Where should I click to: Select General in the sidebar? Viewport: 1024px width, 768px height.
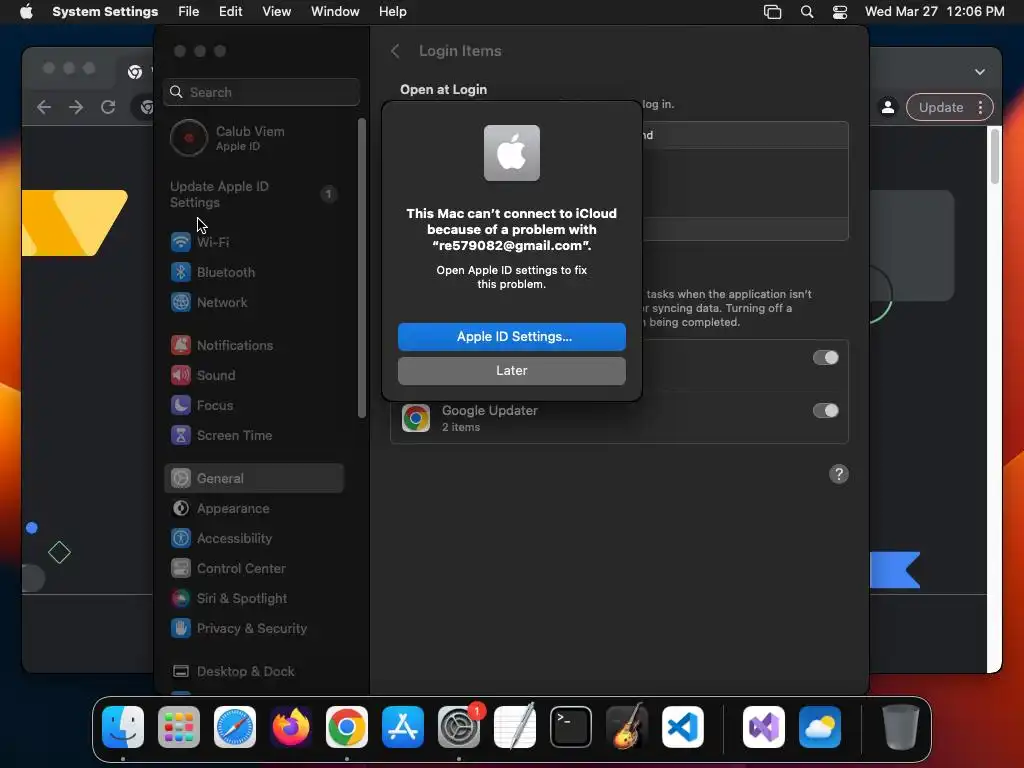pos(254,478)
